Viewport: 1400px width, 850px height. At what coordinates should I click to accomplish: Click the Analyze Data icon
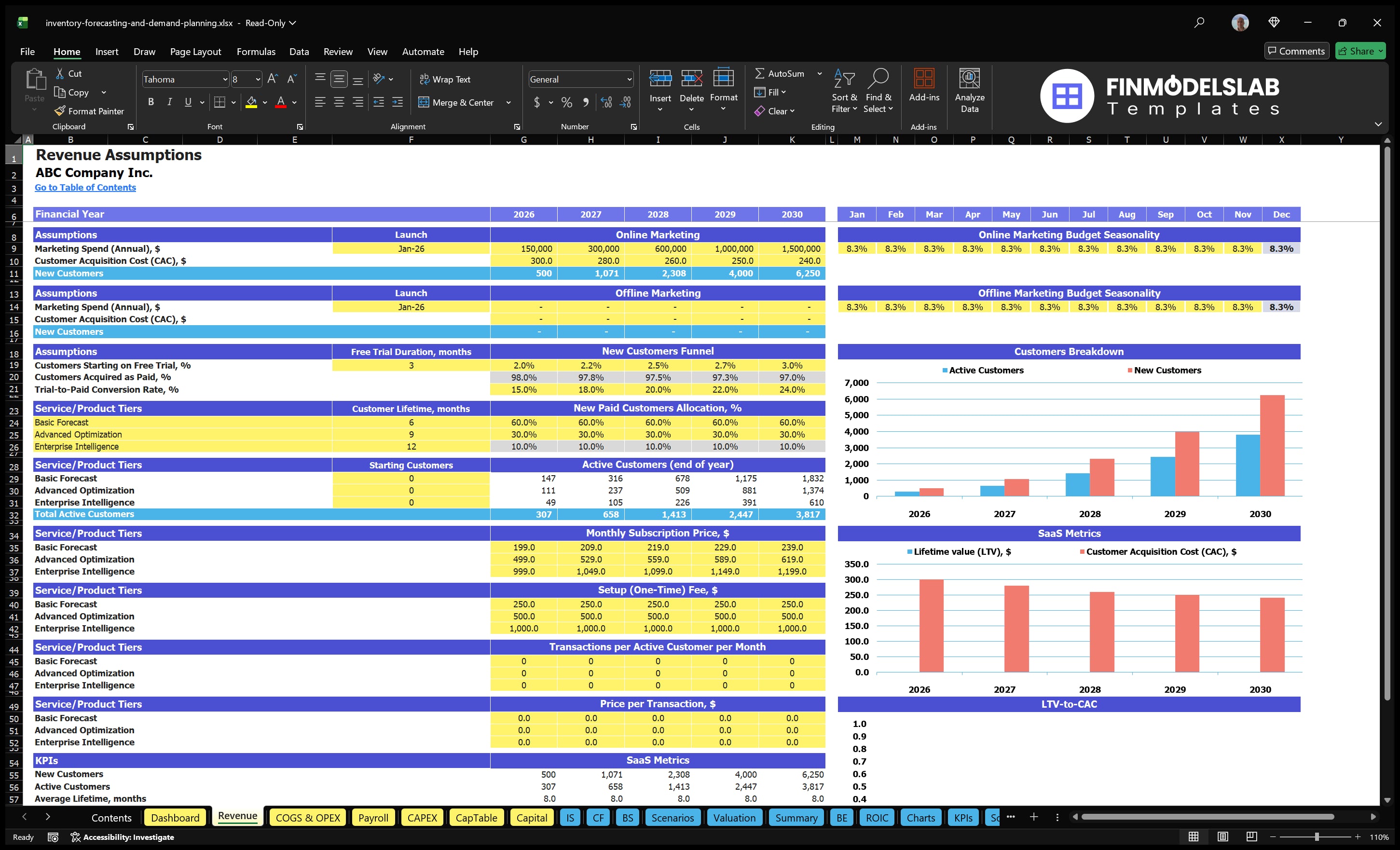click(970, 91)
